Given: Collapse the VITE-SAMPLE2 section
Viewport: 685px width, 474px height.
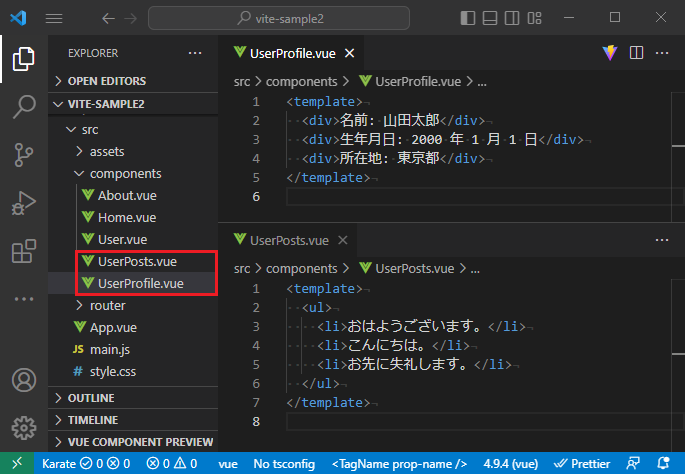Looking at the screenshot, I should tap(133, 104).
